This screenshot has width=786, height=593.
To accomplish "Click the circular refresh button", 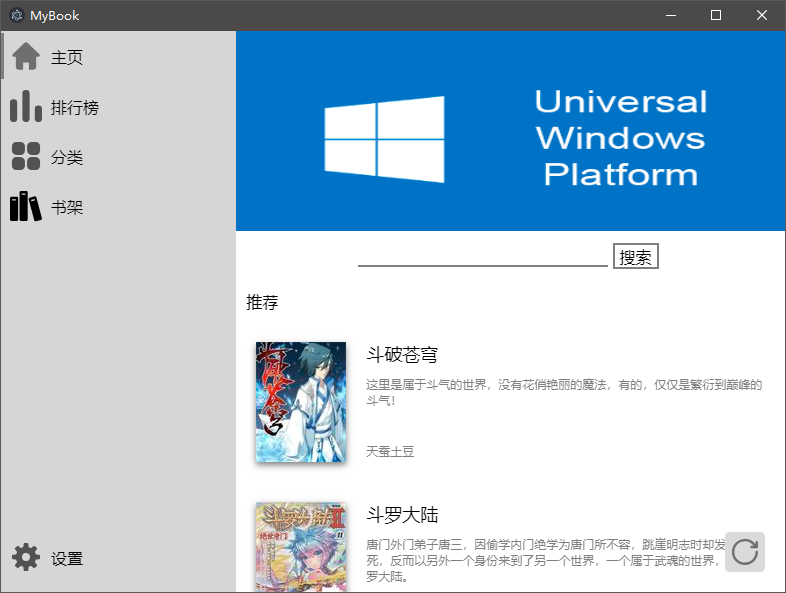I will point(745,552).
